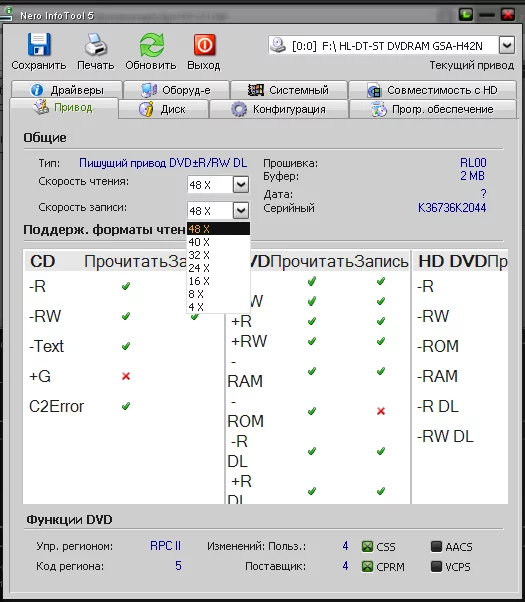Screen dimensions: 525x602
Task: Select 4 X in write speed list
Action: coord(219,307)
